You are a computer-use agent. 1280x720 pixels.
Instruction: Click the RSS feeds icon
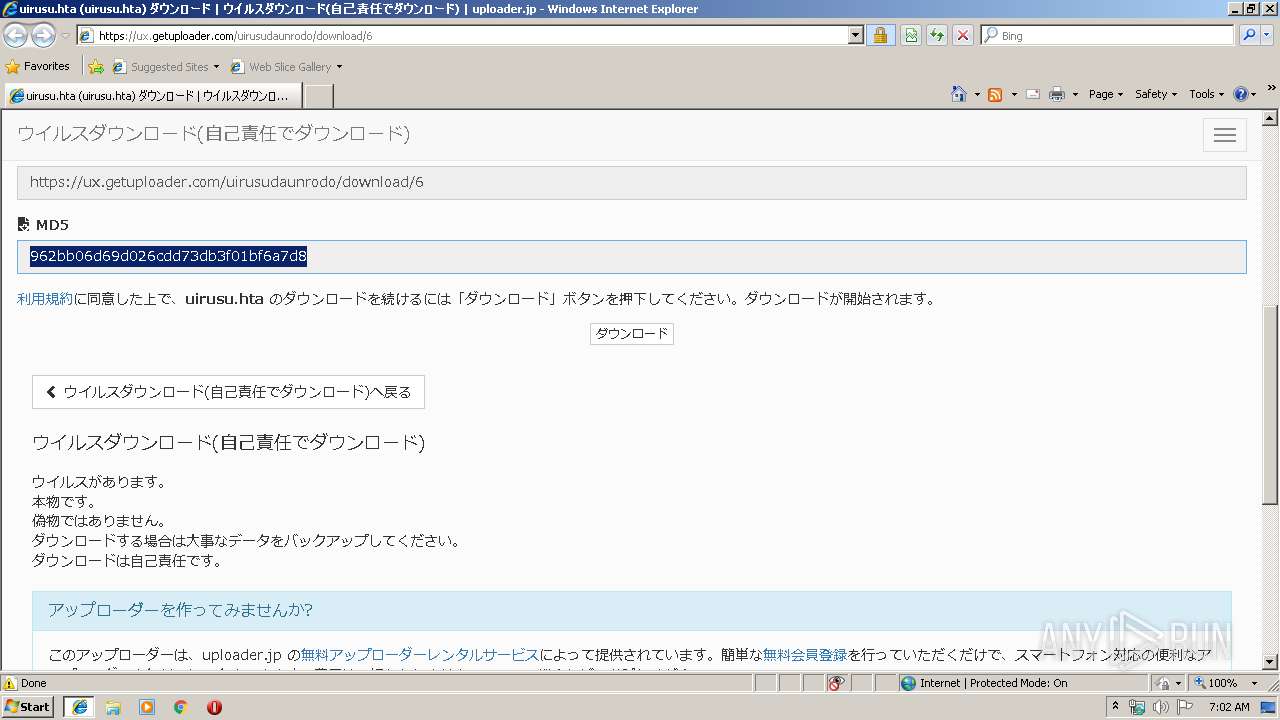(x=995, y=94)
